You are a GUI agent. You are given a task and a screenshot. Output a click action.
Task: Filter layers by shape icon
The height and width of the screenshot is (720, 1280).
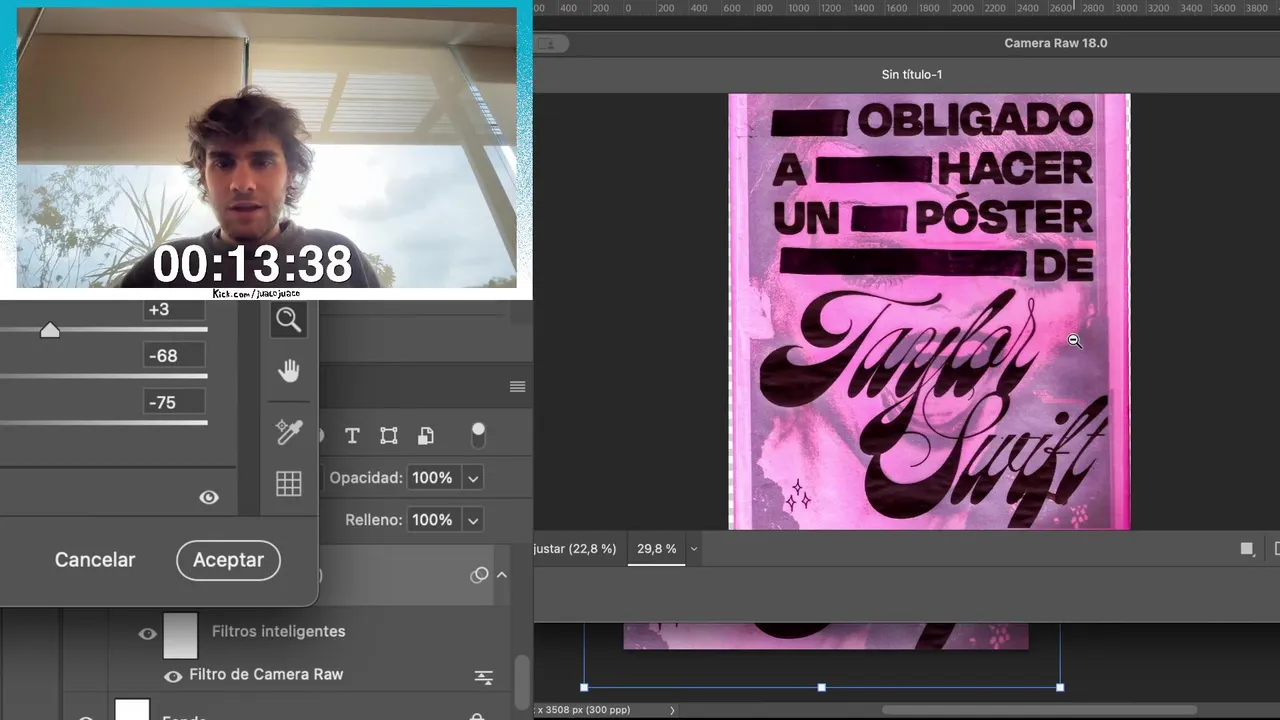(389, 436)
